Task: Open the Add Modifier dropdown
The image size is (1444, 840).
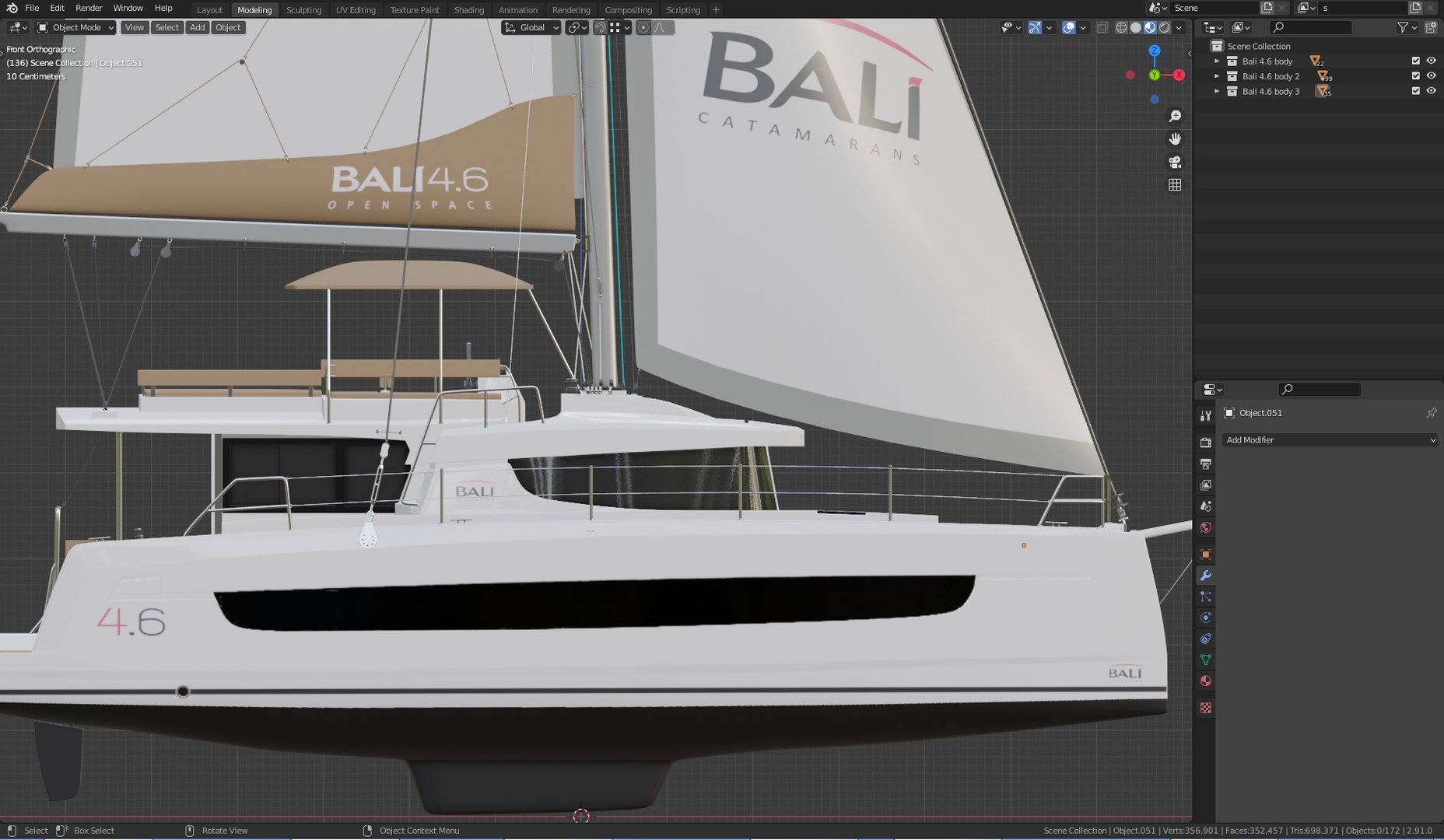Action: (x=1330, y=440)
